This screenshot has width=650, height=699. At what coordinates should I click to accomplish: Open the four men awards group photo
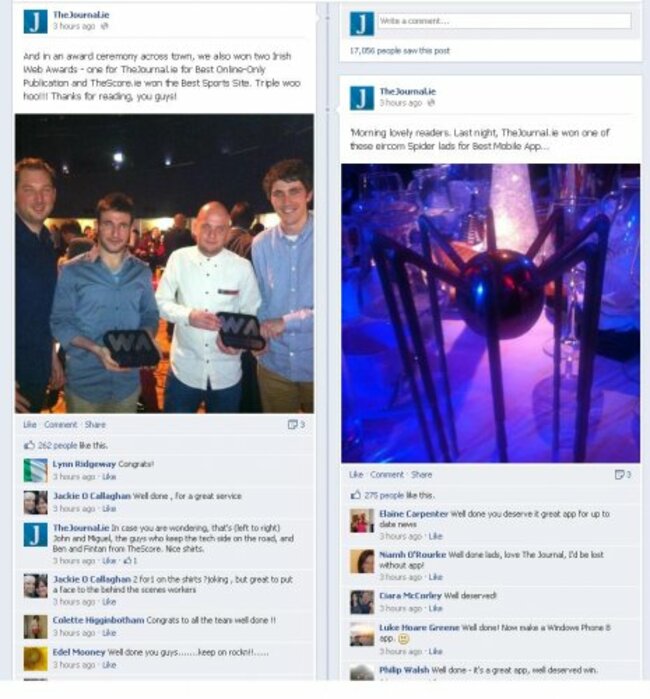click(x=165, y=263)
